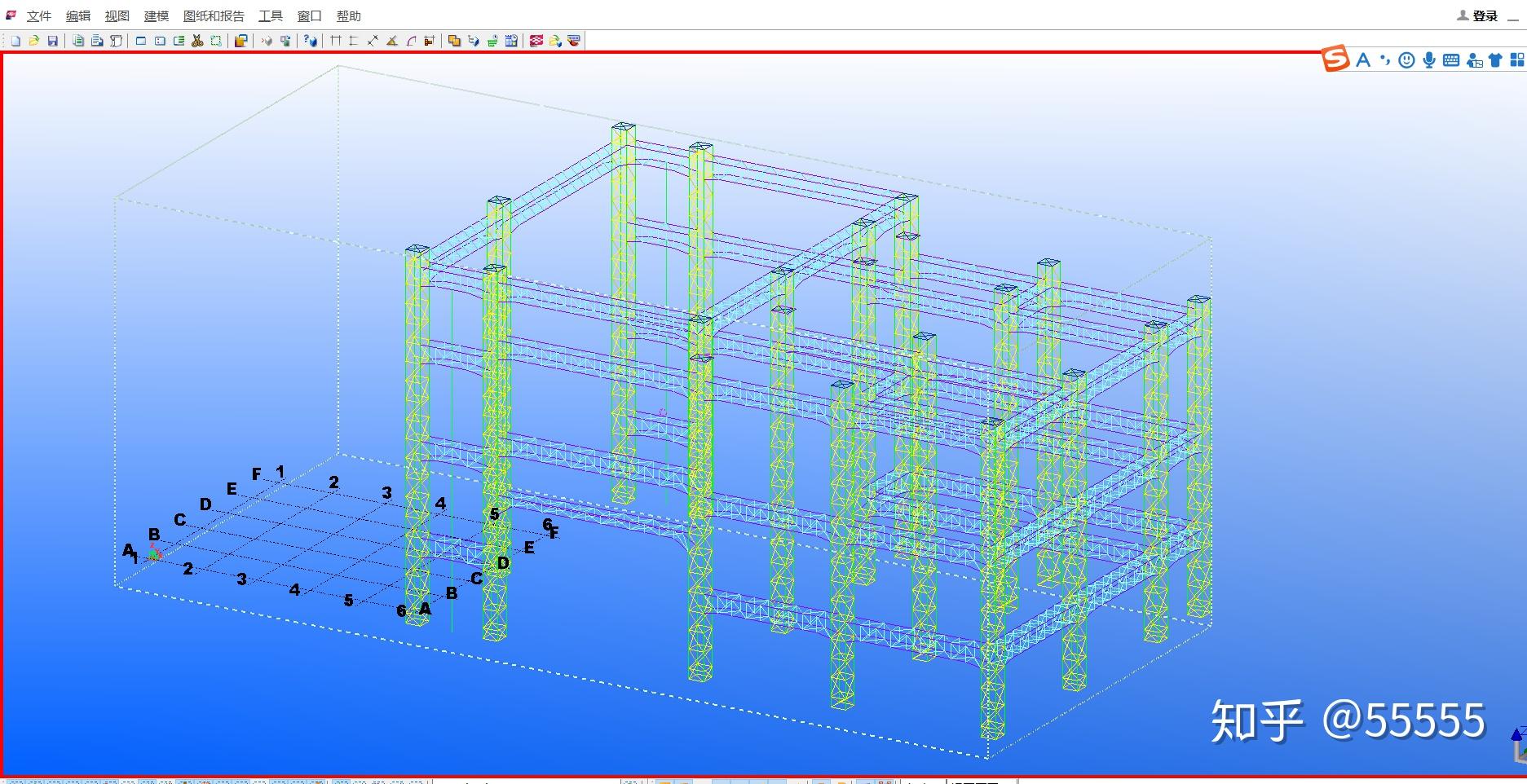The width and height of the screenshot is (1527, 784).
Task: Open the Sogou skin shirt icon
Action: (x=1495, y=59)
